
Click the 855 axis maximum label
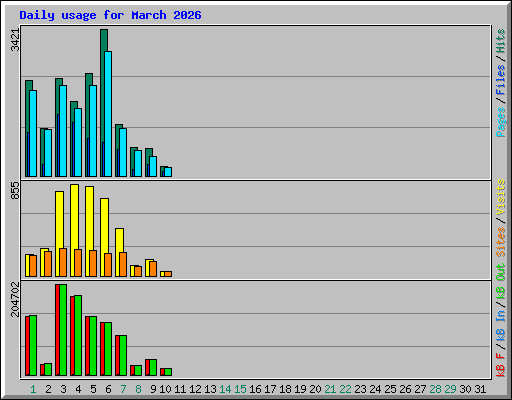[15, 190]
